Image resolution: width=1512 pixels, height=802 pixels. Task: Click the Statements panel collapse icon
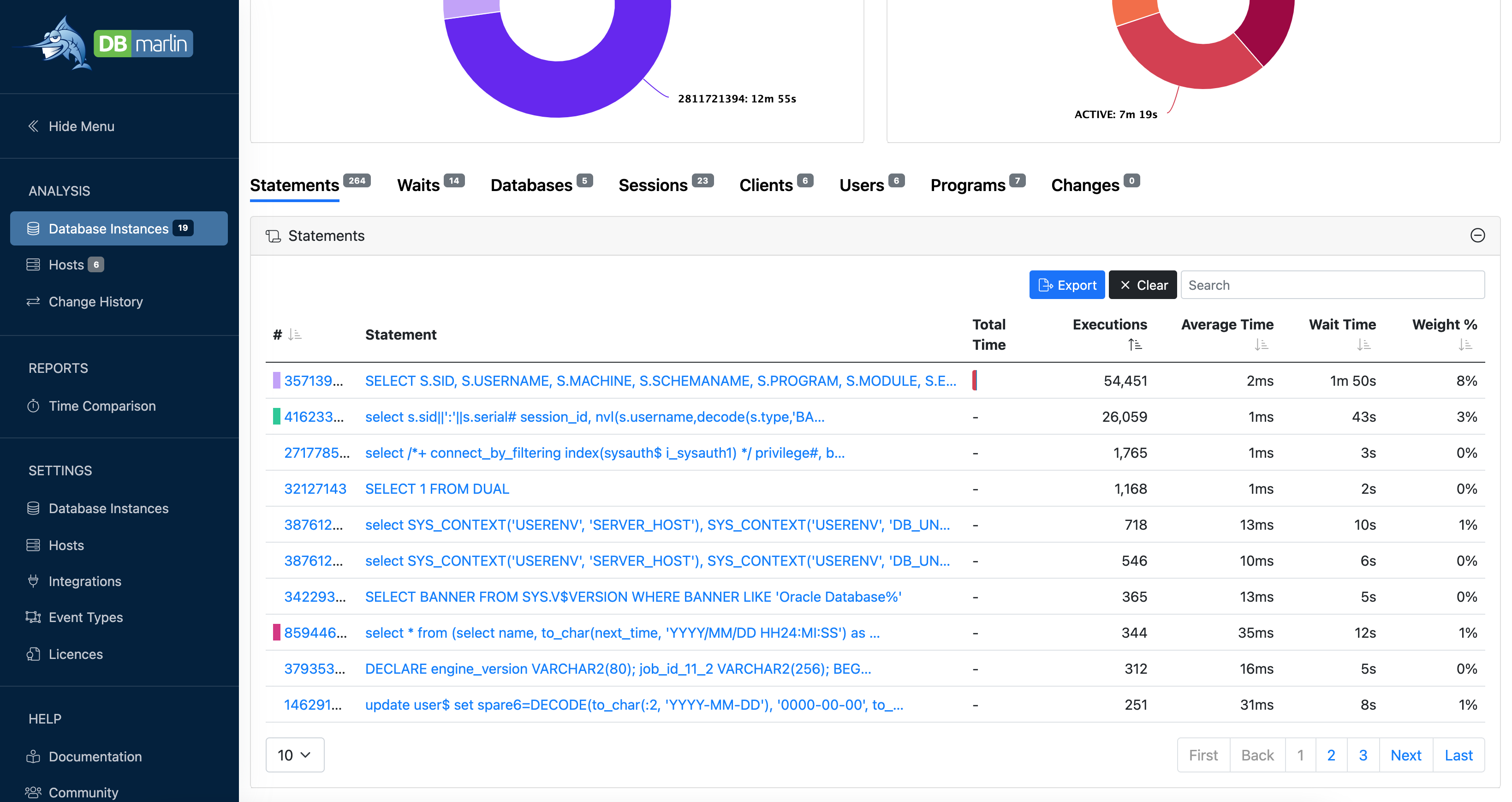[1477, 235]
